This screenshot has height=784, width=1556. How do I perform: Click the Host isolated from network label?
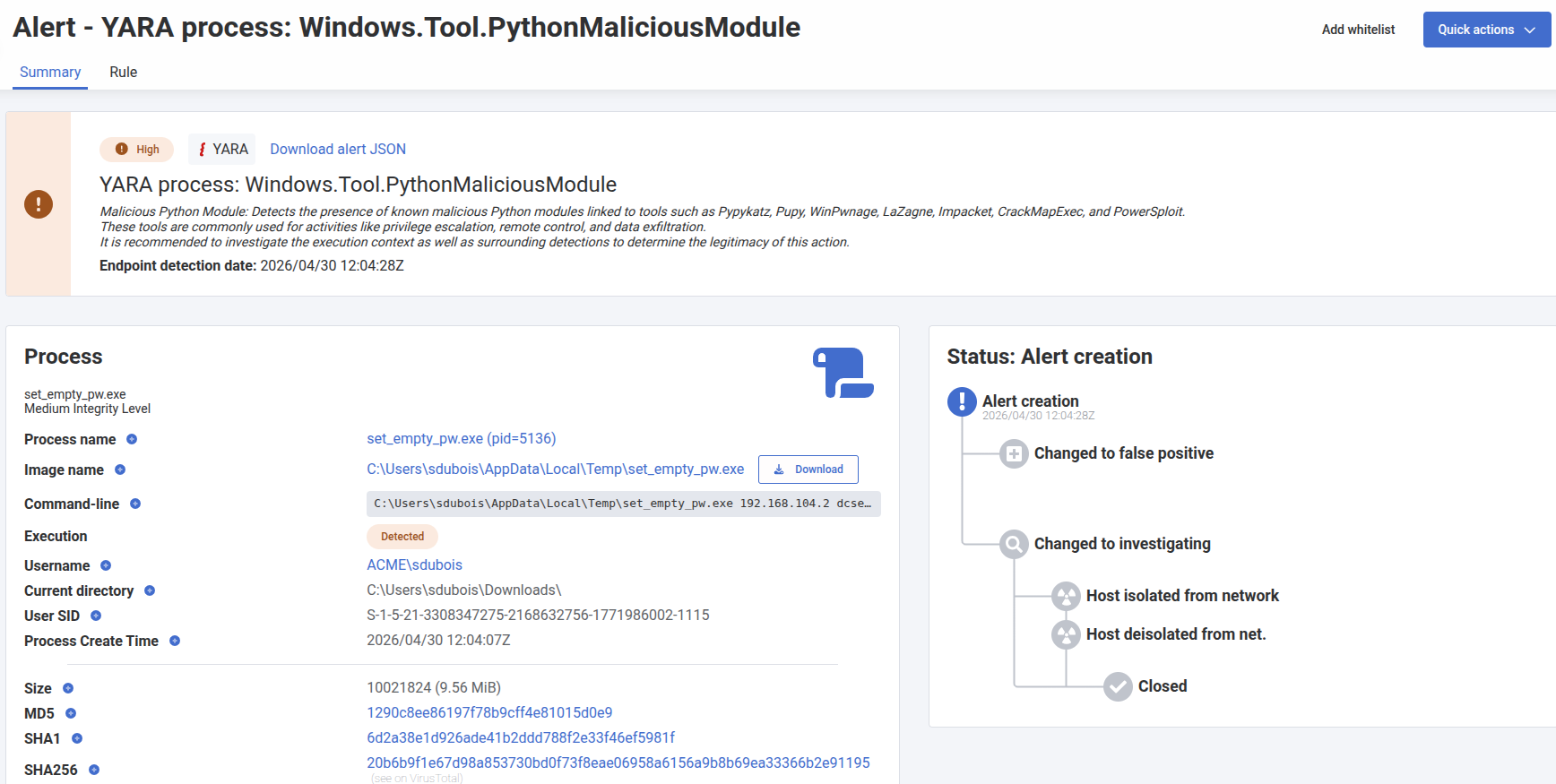(1182, 596)
